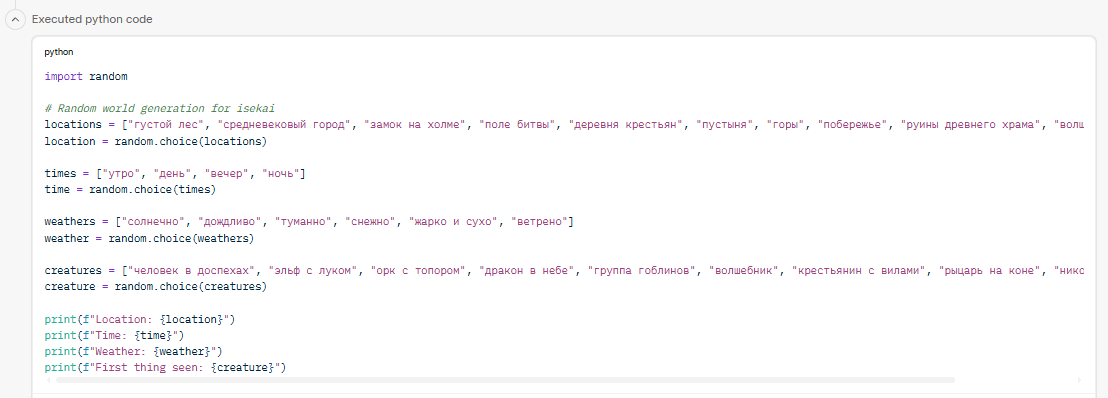Viewport: 1108px width, 398px height.
Task: Click the 'Executed python code' header label
Action: pyautogui.click(x=92, y=19)
